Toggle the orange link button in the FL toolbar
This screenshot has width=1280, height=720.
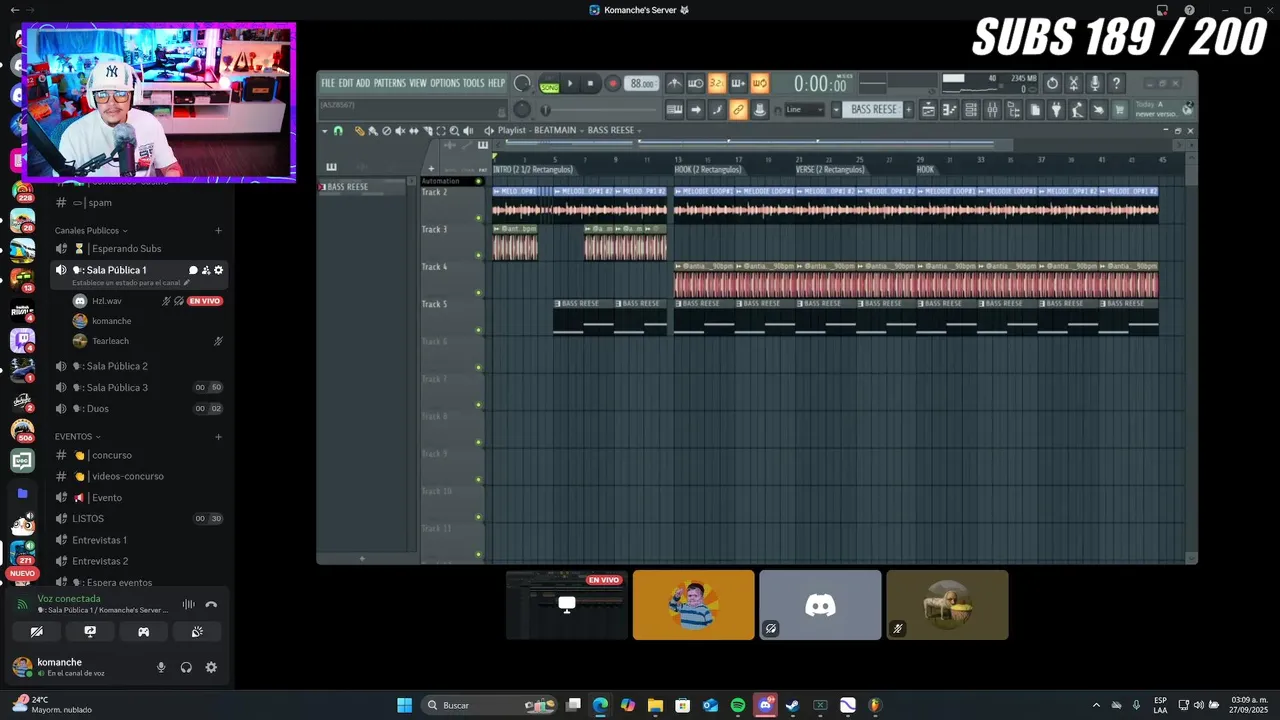739,110
